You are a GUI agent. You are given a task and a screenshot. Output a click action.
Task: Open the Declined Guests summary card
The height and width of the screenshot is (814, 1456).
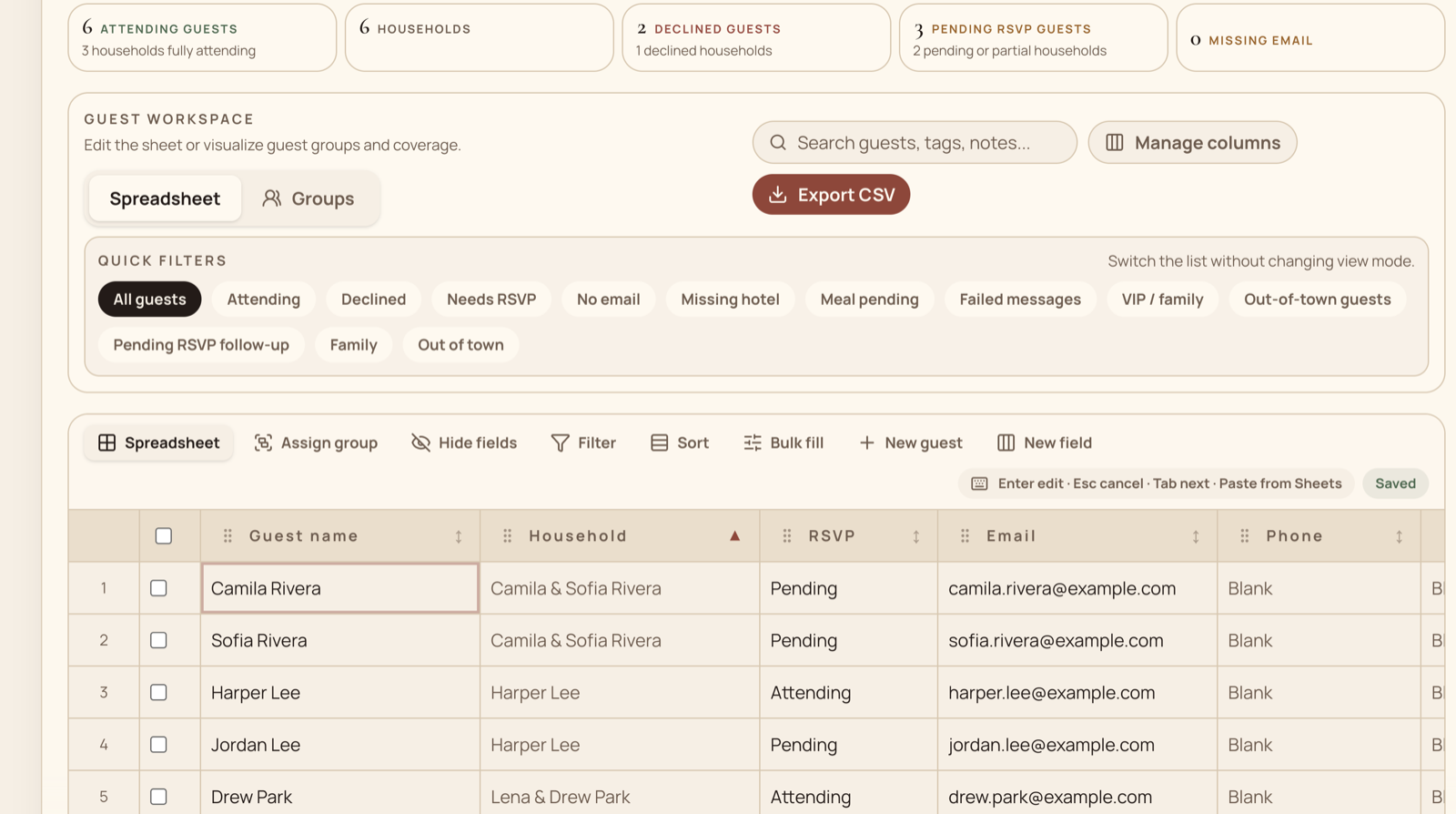point(756,38)
